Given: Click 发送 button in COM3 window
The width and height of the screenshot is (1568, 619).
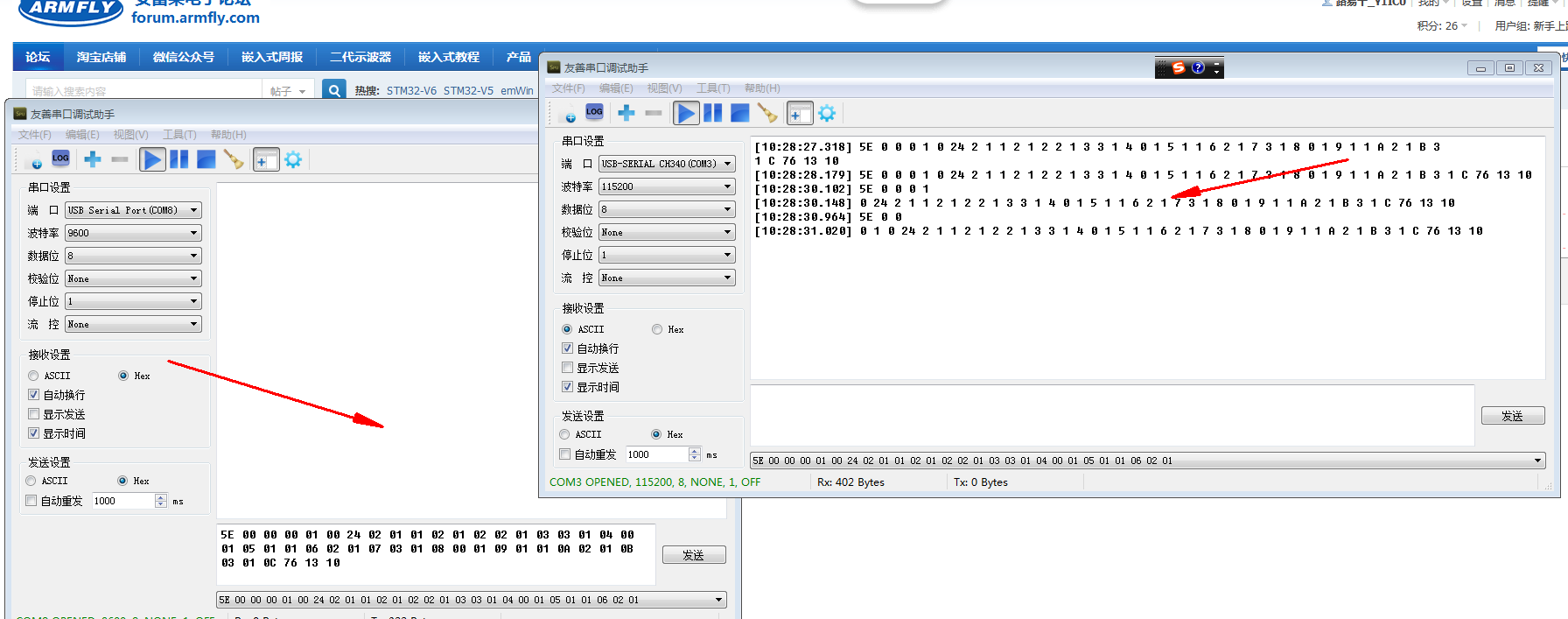Looking at the screenshot, I should pyautogui.click(x=1512, y=416).
